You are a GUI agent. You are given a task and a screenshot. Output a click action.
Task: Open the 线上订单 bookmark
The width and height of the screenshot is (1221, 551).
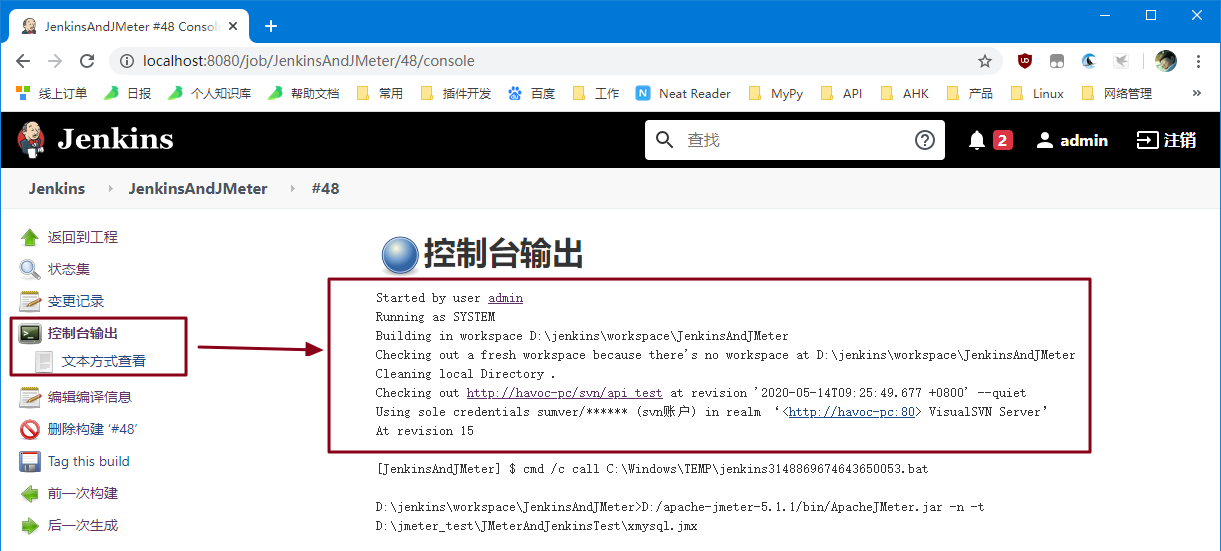tap(51, 93)
